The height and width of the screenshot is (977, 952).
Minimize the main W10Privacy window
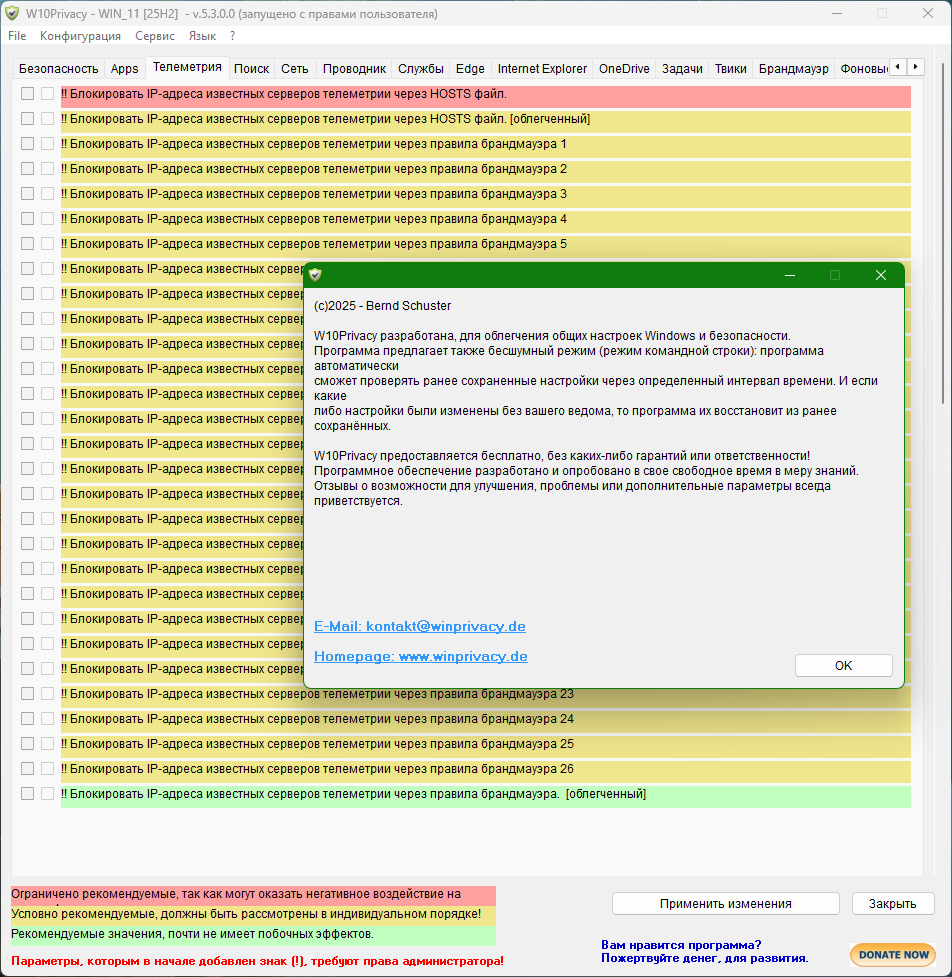pos(836,14)
